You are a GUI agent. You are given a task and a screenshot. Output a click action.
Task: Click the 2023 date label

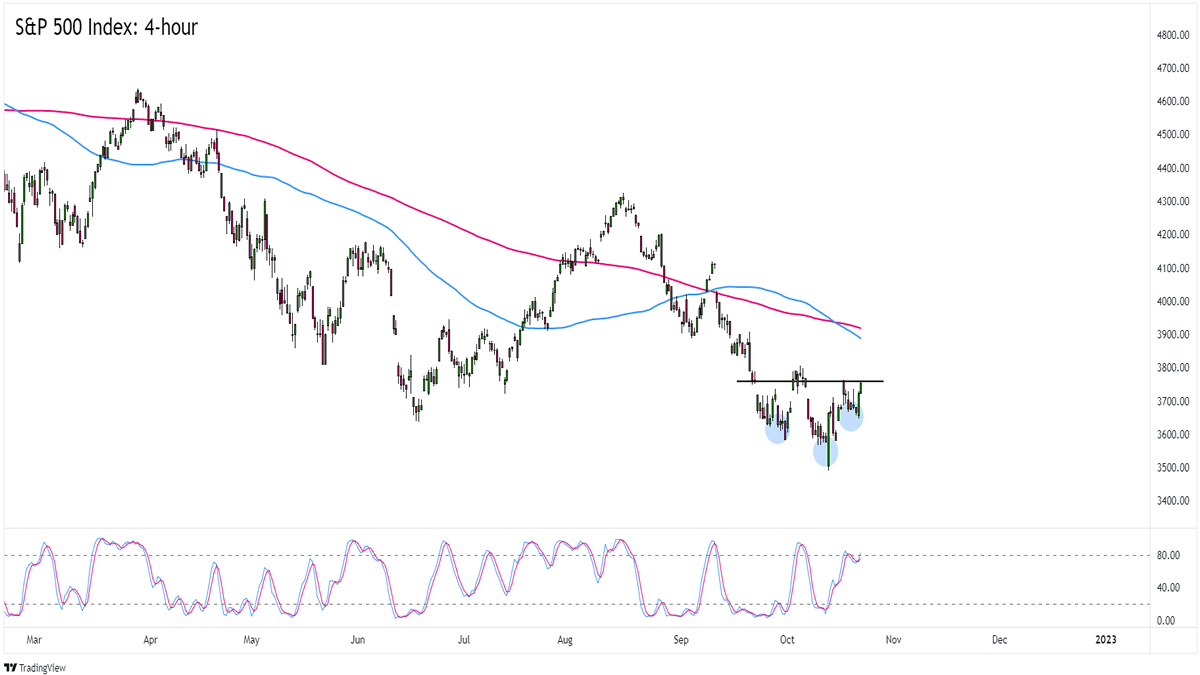(x=1105, y=639)
